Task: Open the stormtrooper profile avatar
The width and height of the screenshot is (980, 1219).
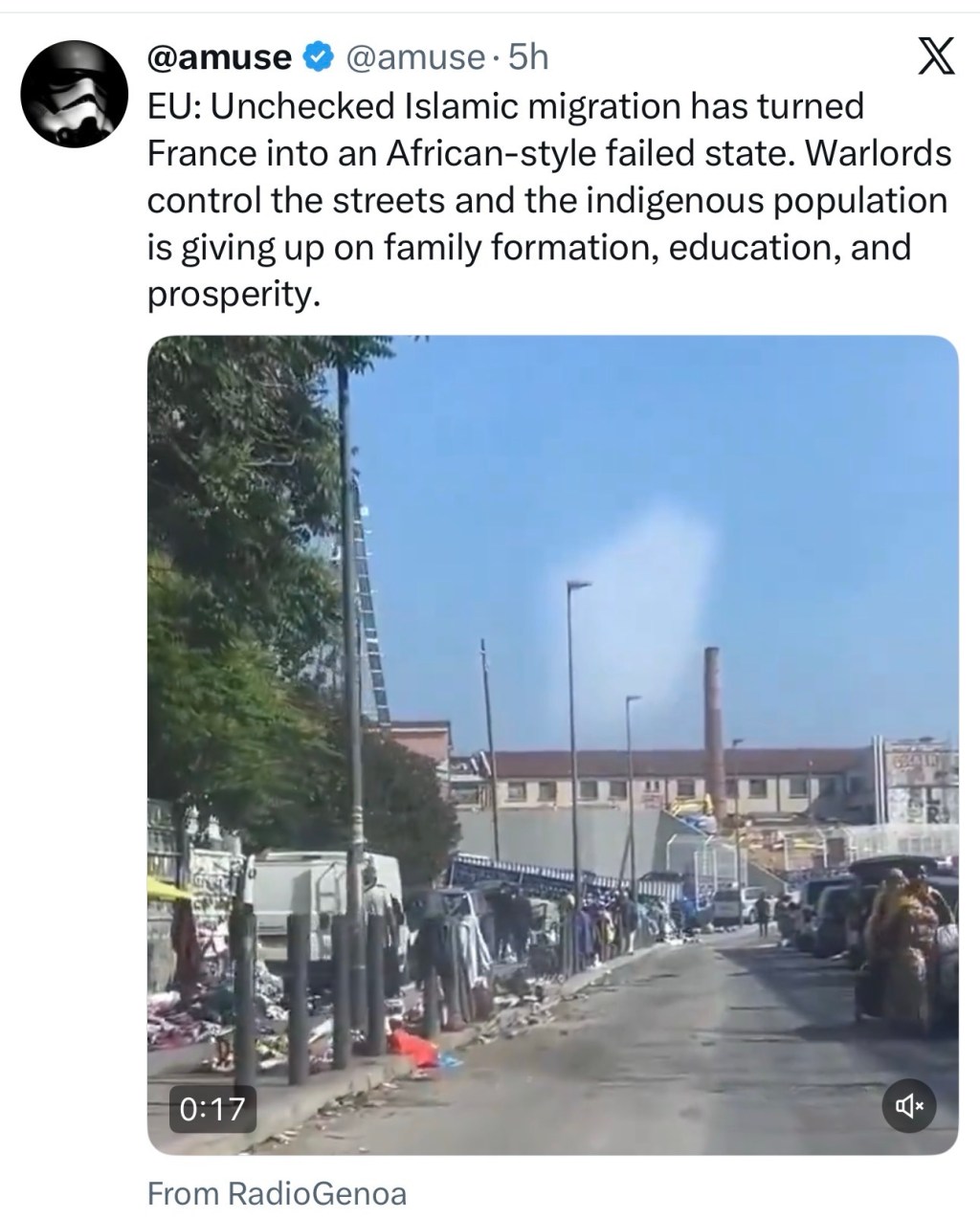Action: 75,94
